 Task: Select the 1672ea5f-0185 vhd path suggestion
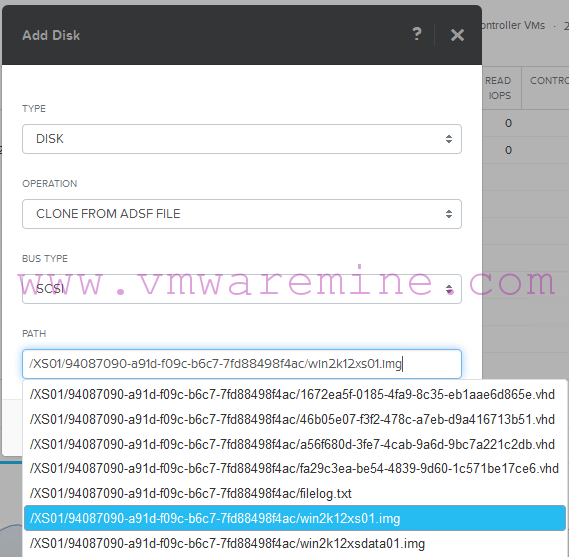coord(295,395)
